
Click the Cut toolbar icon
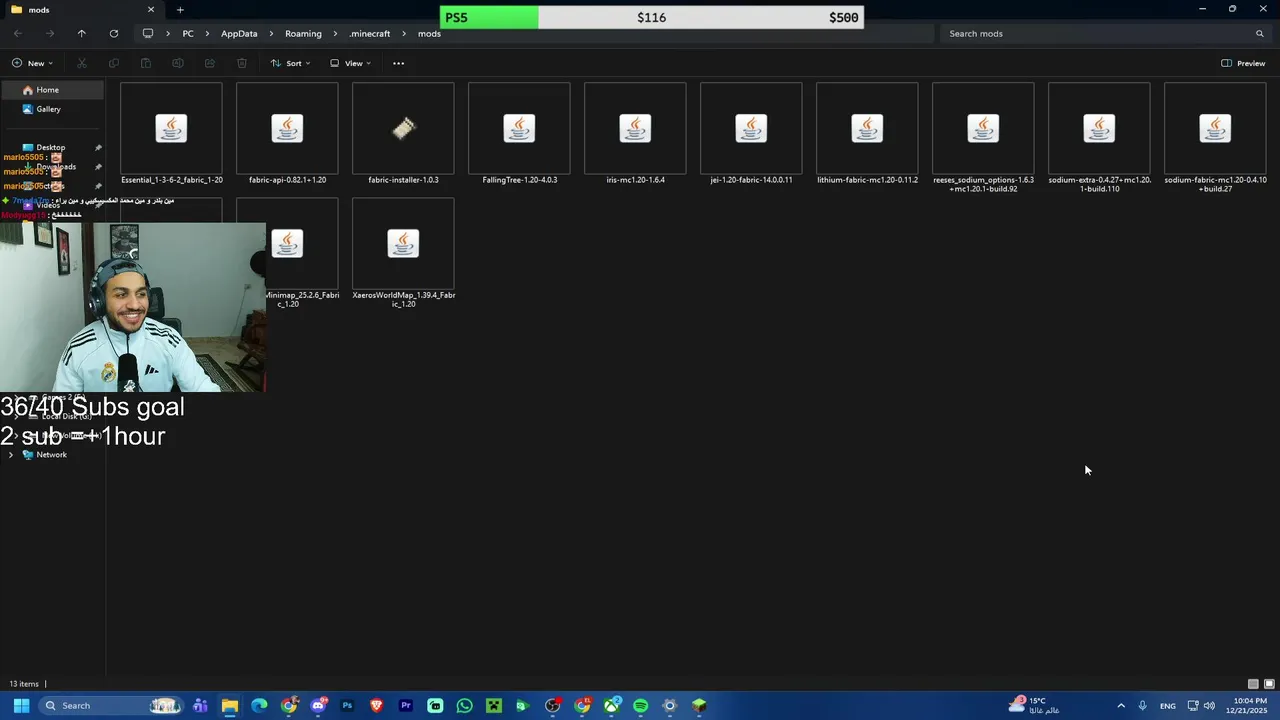[82, 63]
